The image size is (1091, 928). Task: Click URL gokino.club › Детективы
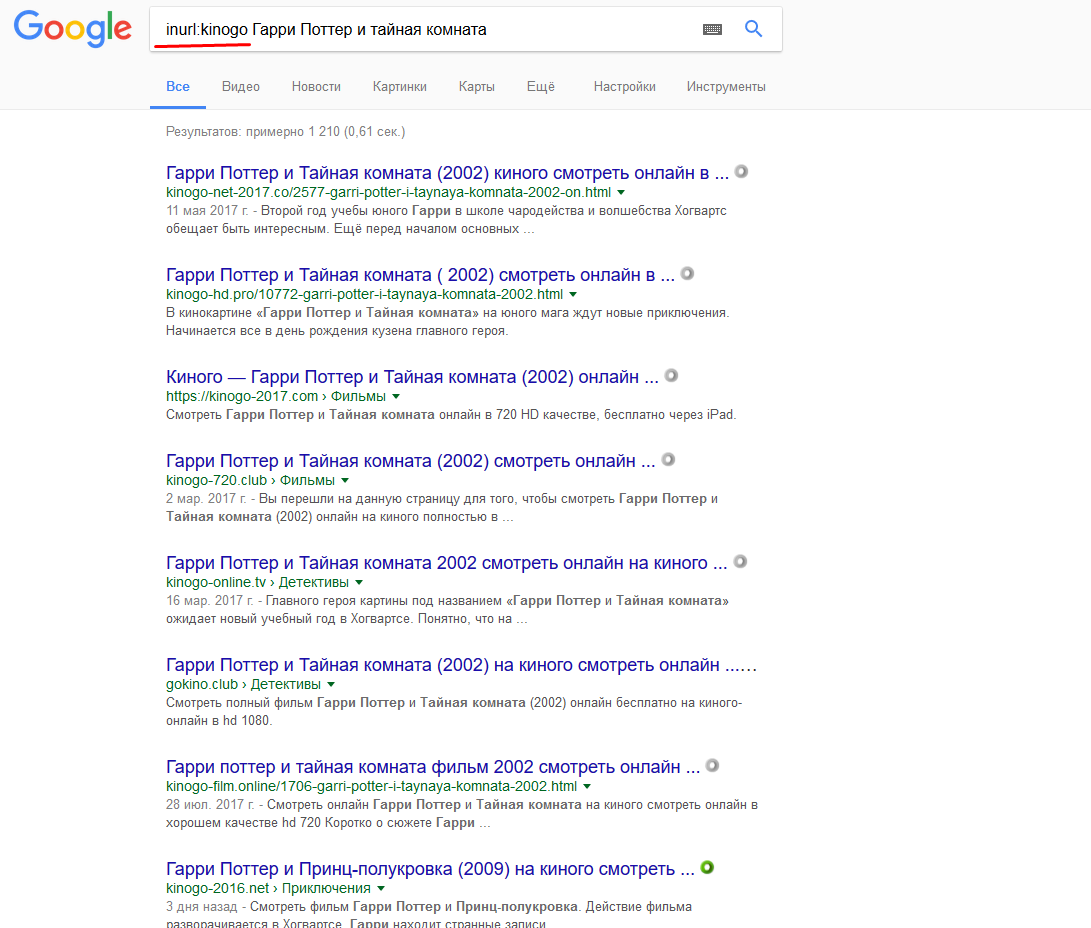coord(244,685)
